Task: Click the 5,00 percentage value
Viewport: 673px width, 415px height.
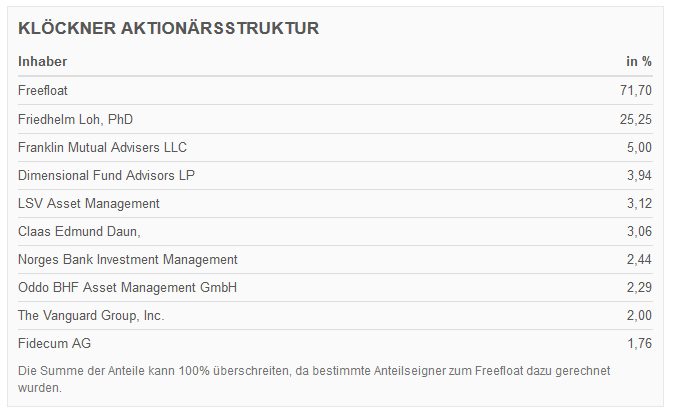Action: (x=639, y=147)
